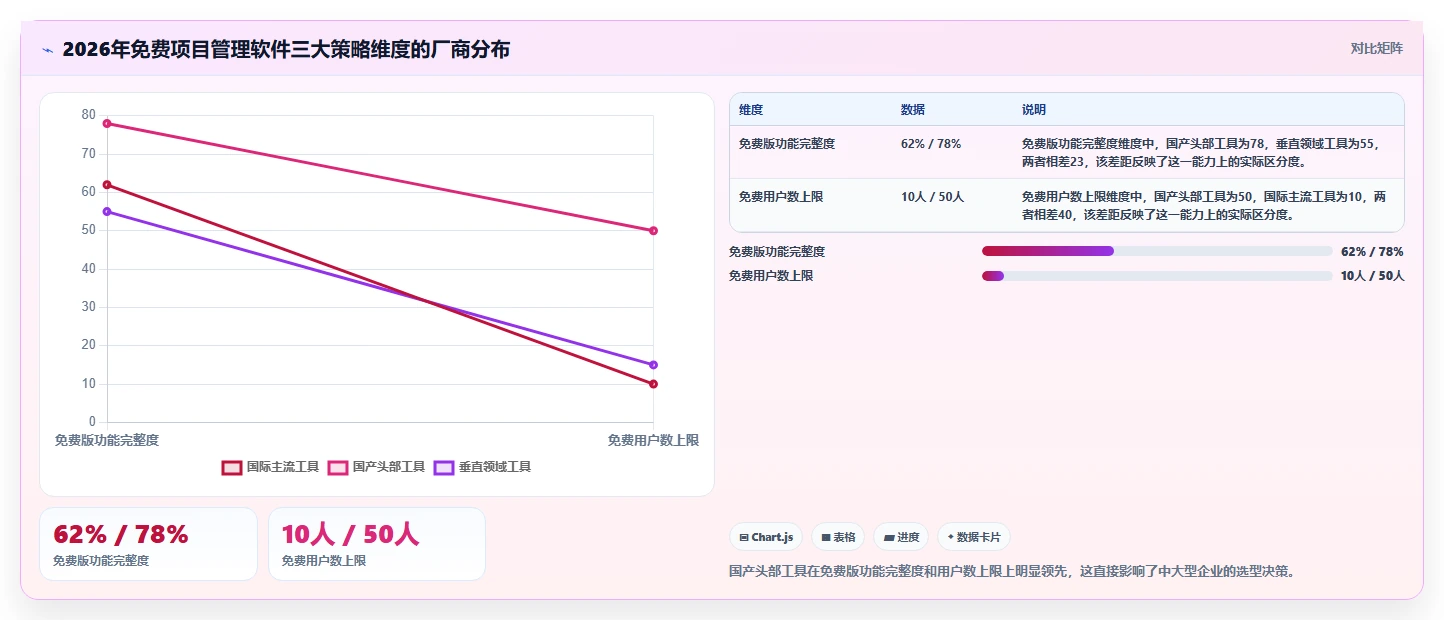Click the 62% / 78% value beside progress bar
Viewport: 1444px width, 620px height.
click(1372, 252)
